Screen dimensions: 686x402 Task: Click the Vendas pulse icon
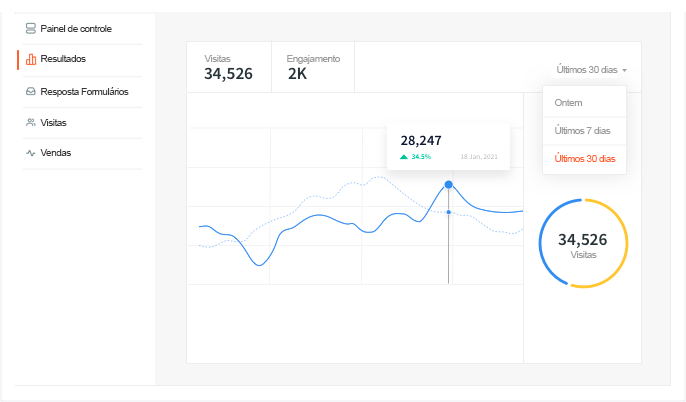click(31, 153)
